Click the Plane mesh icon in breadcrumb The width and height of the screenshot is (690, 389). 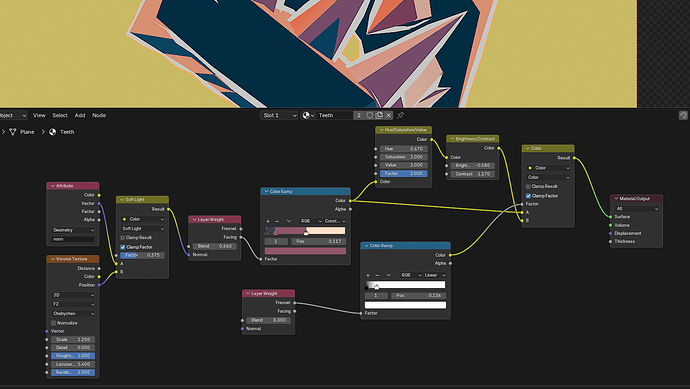[x=13, y=132]
